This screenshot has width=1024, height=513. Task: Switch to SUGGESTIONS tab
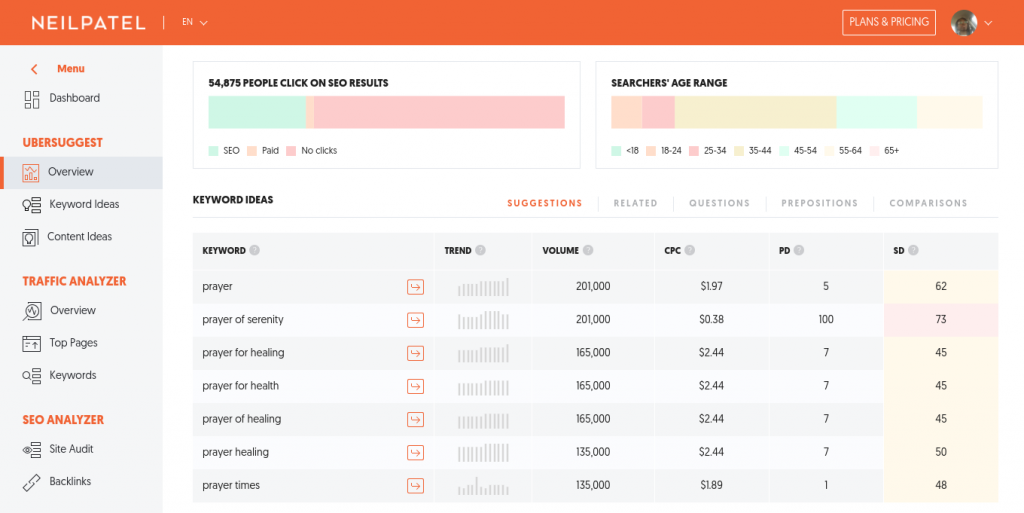(545, 203)
